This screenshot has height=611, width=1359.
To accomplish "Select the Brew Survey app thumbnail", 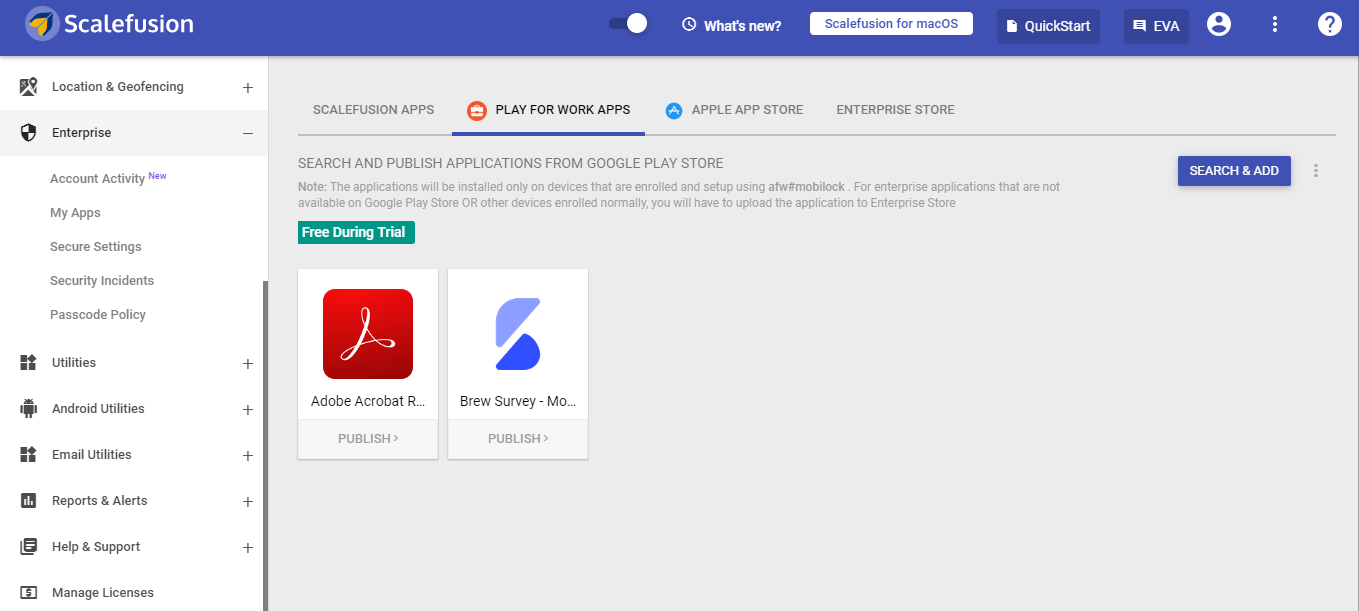I will (x=518, y=334).
